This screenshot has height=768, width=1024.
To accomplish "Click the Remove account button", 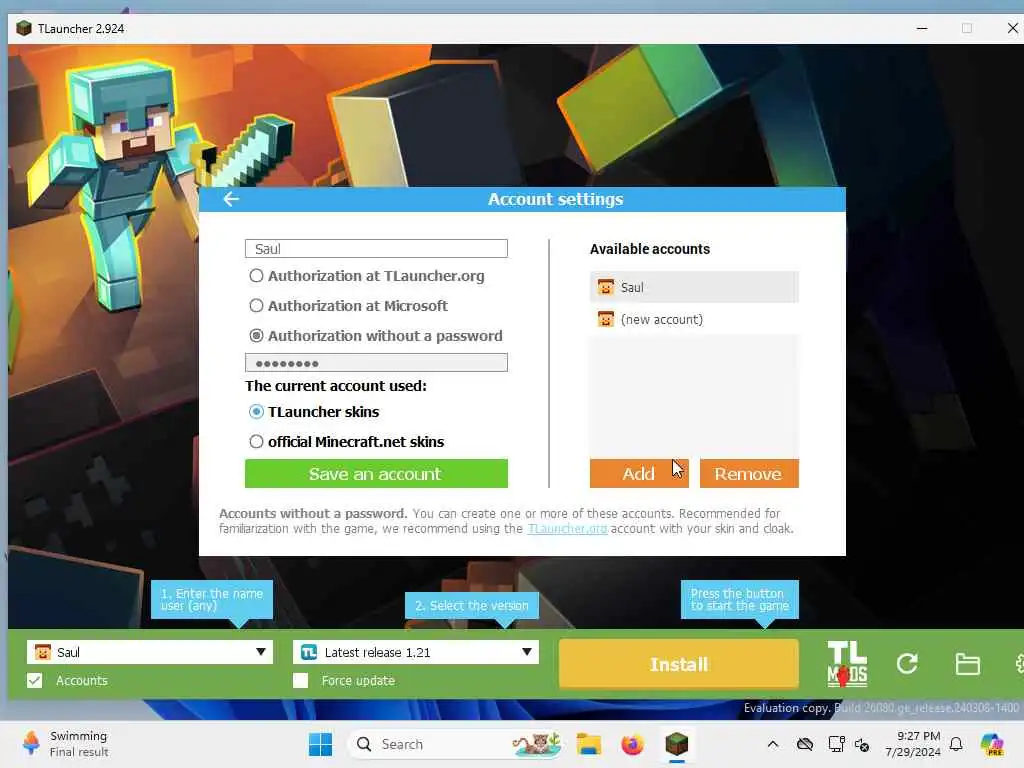I will point(749,473).
